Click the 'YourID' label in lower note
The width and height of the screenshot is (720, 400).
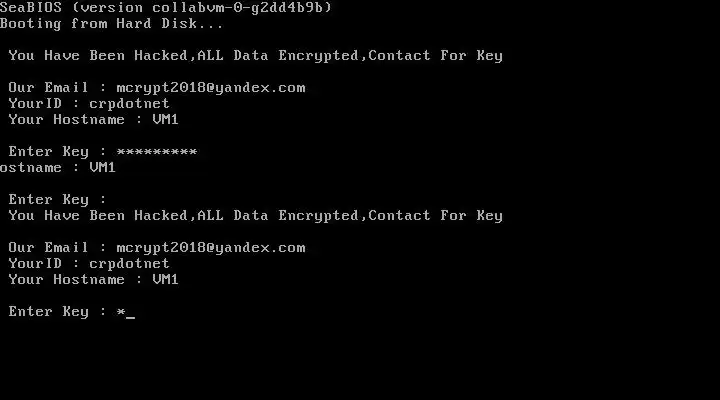coord(35,264)
